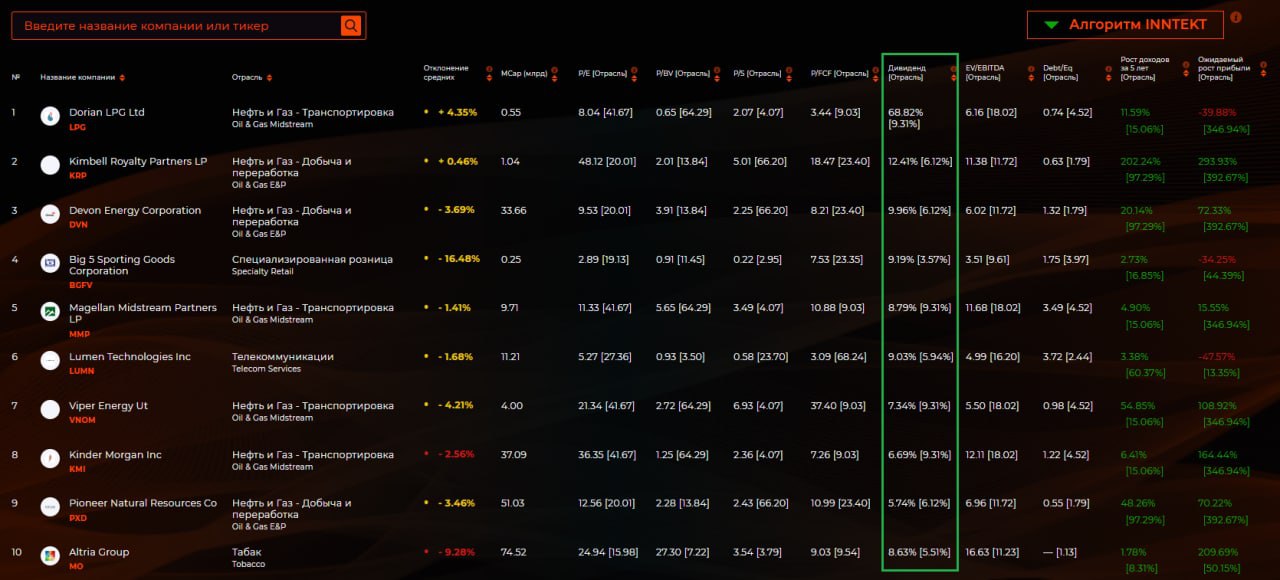Select Специализированная розница industry cell

click(312, 264)
